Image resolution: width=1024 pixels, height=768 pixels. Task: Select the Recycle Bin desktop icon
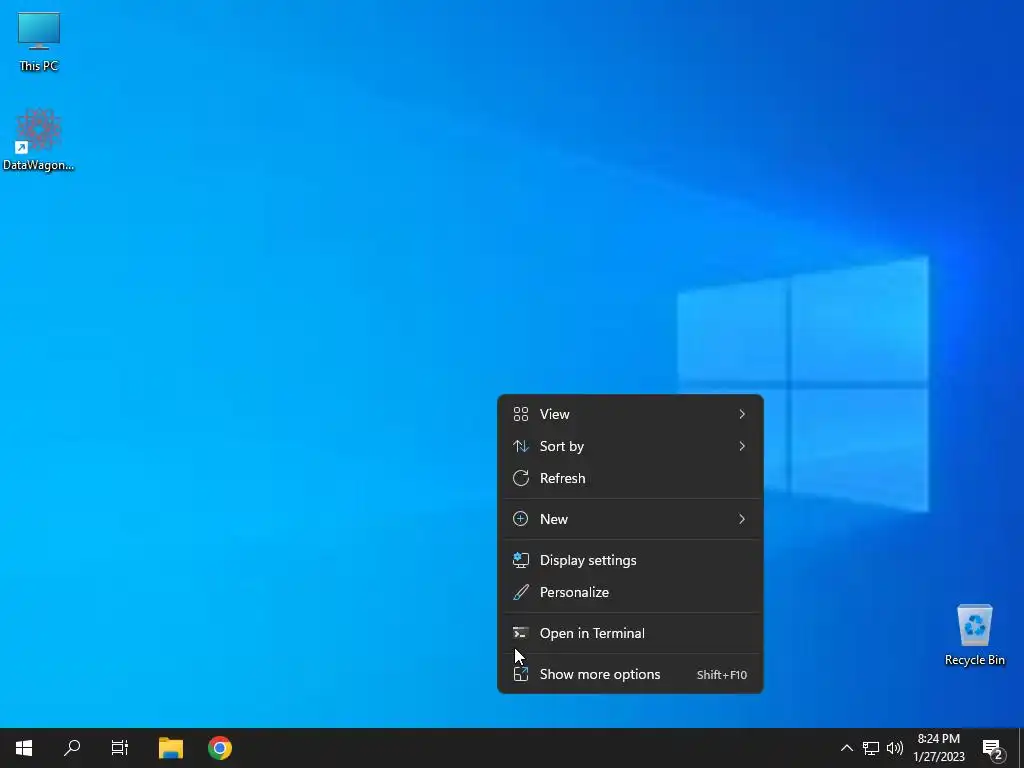tap(974, 635)
